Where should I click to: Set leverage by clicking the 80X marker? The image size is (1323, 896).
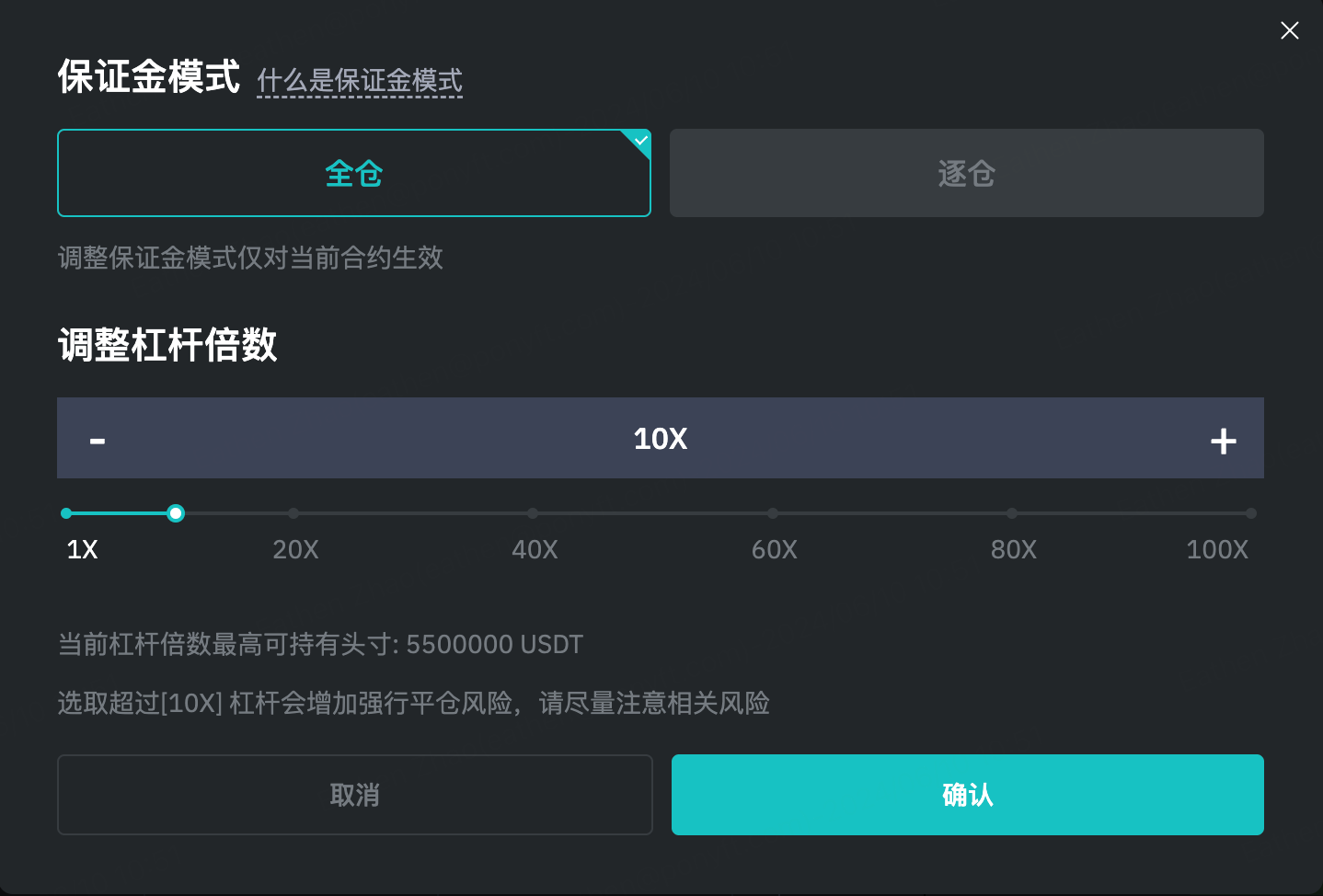click(x=1012, y=512)
